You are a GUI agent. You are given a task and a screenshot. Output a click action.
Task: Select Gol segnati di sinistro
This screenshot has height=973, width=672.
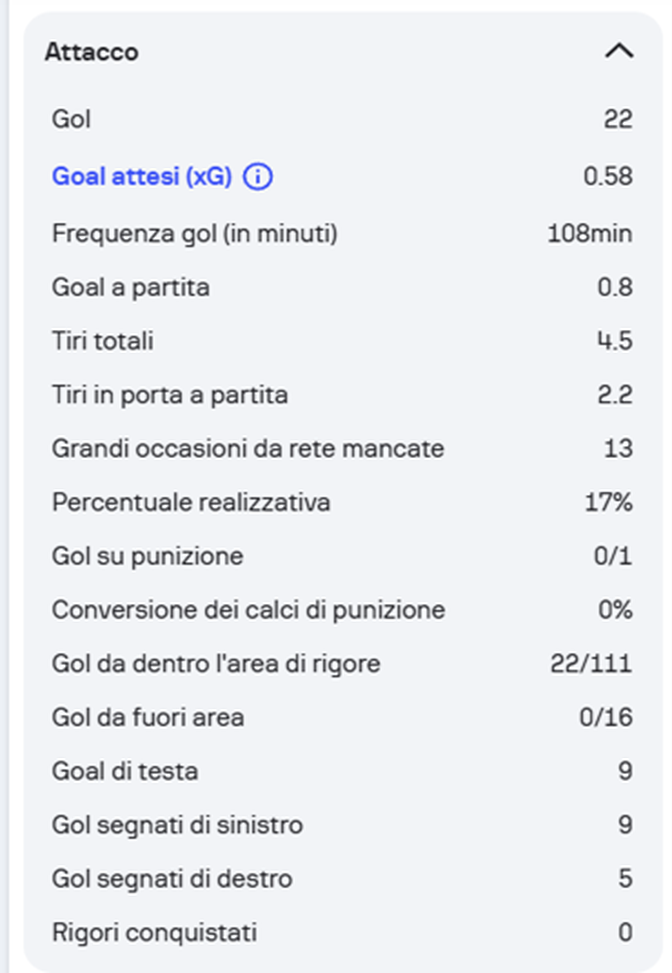tap(177, 825)
